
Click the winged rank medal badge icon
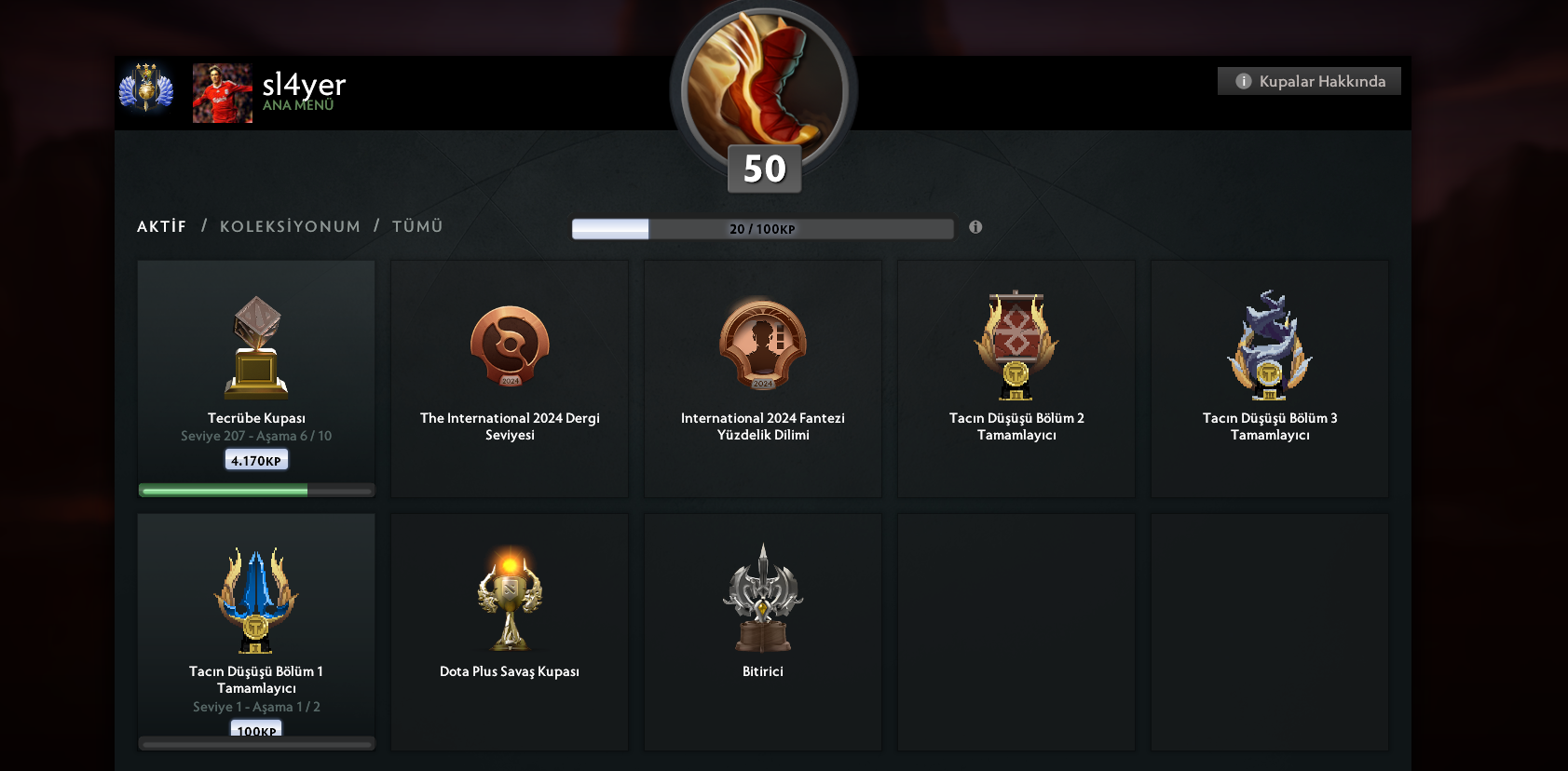[x=146, y=89]
